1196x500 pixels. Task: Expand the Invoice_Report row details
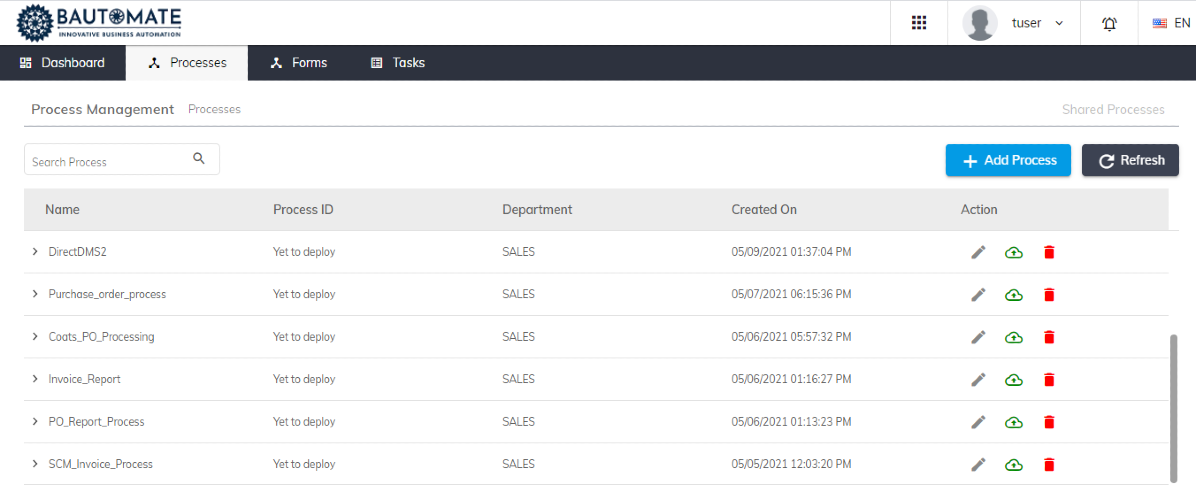pyautogui.click(x=35, y=378)
